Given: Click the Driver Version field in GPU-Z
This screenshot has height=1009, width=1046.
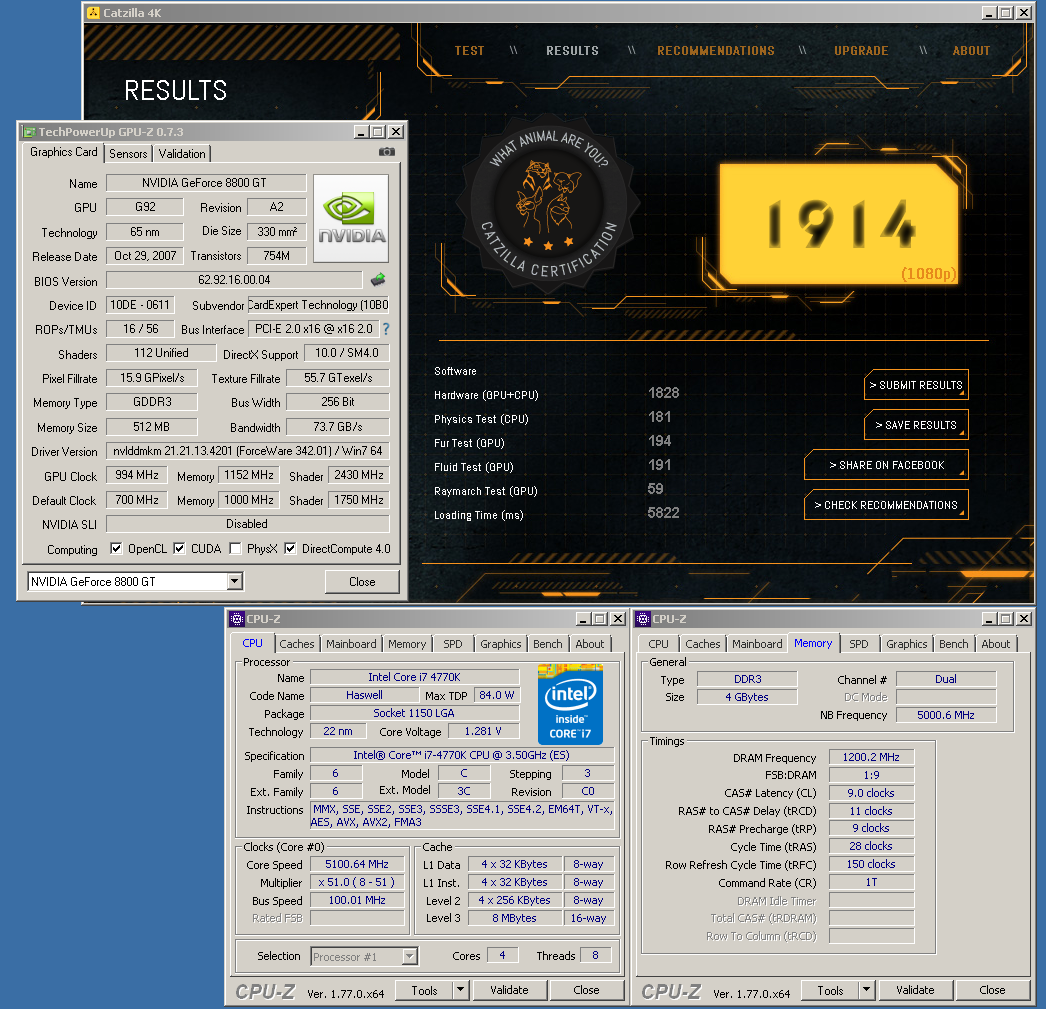Looking at the screenshot, I should pyautogui.click(x=247, y=451).
